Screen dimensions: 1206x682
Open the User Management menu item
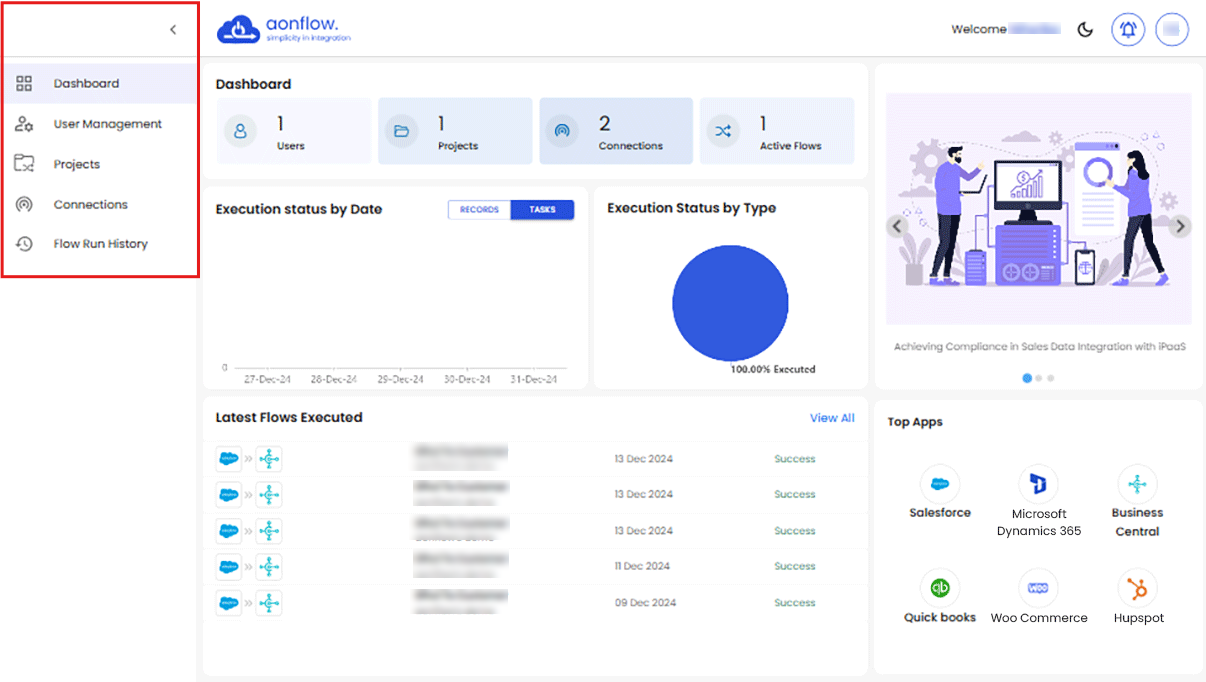(107, 124)
